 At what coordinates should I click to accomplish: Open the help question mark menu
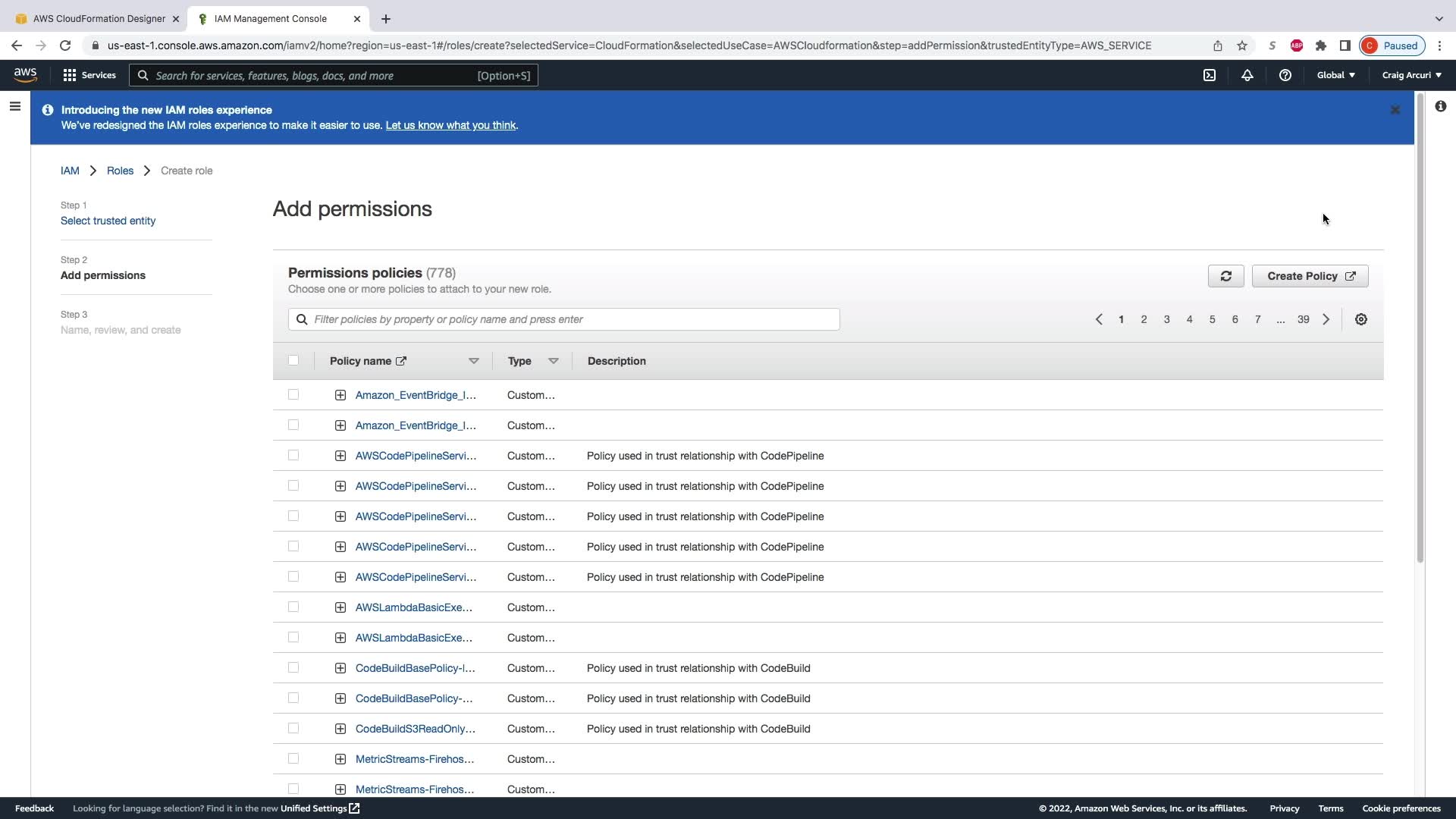[x=1285, y=75]
